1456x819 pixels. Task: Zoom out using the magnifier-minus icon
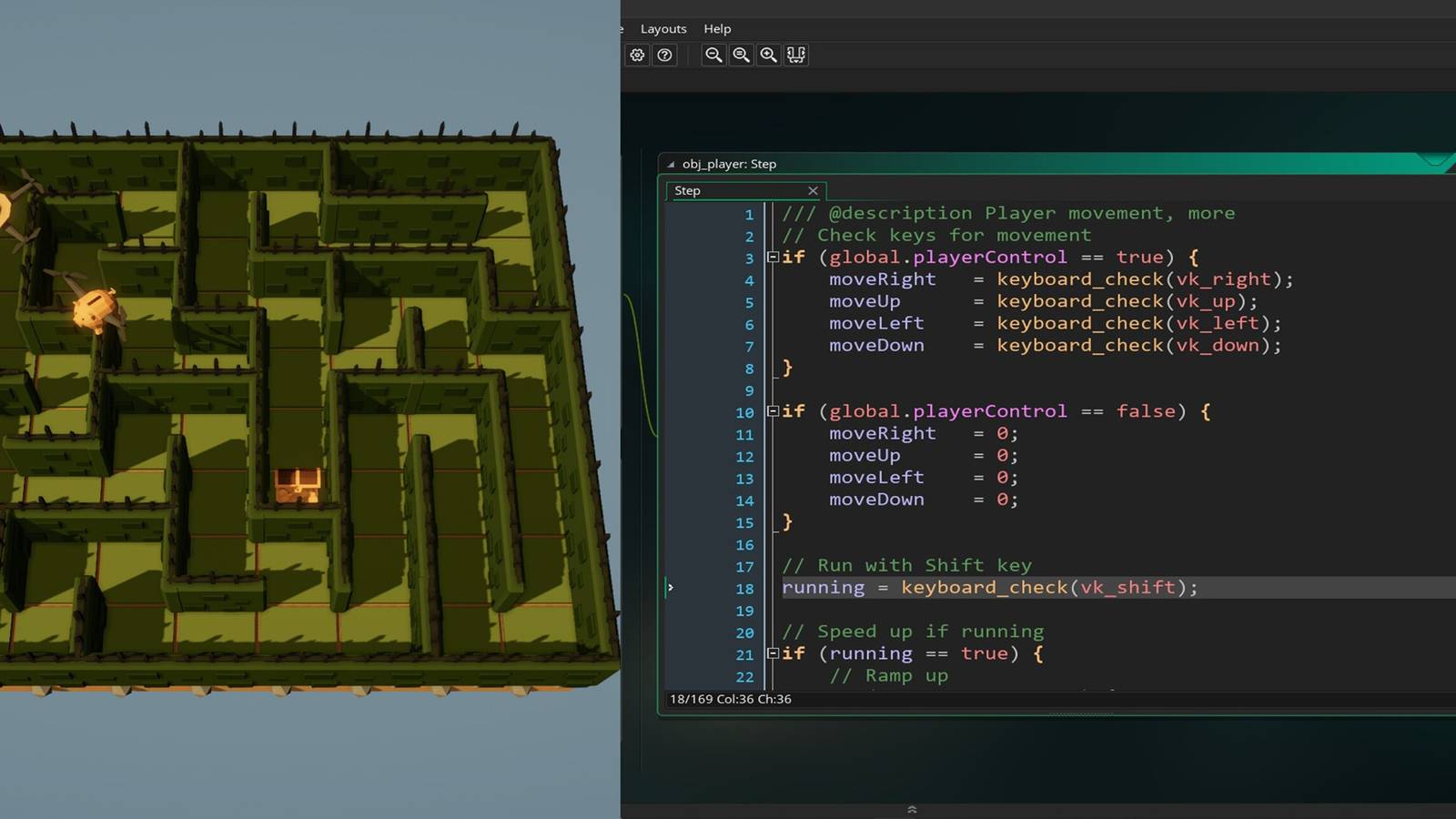tap(713, 55)
